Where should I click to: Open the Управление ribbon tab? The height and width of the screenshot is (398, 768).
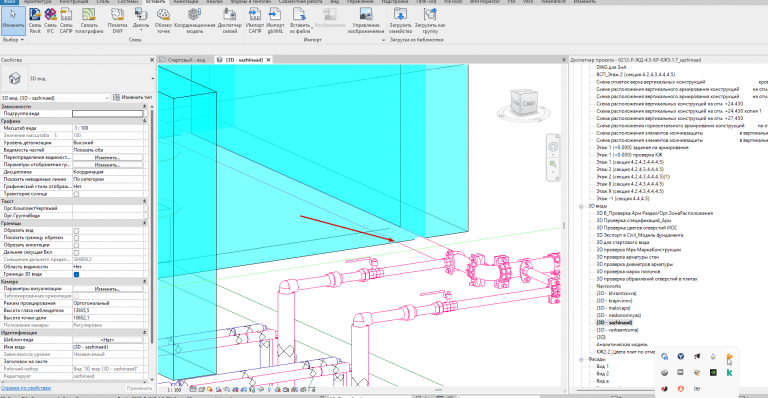tap(360, 1)
